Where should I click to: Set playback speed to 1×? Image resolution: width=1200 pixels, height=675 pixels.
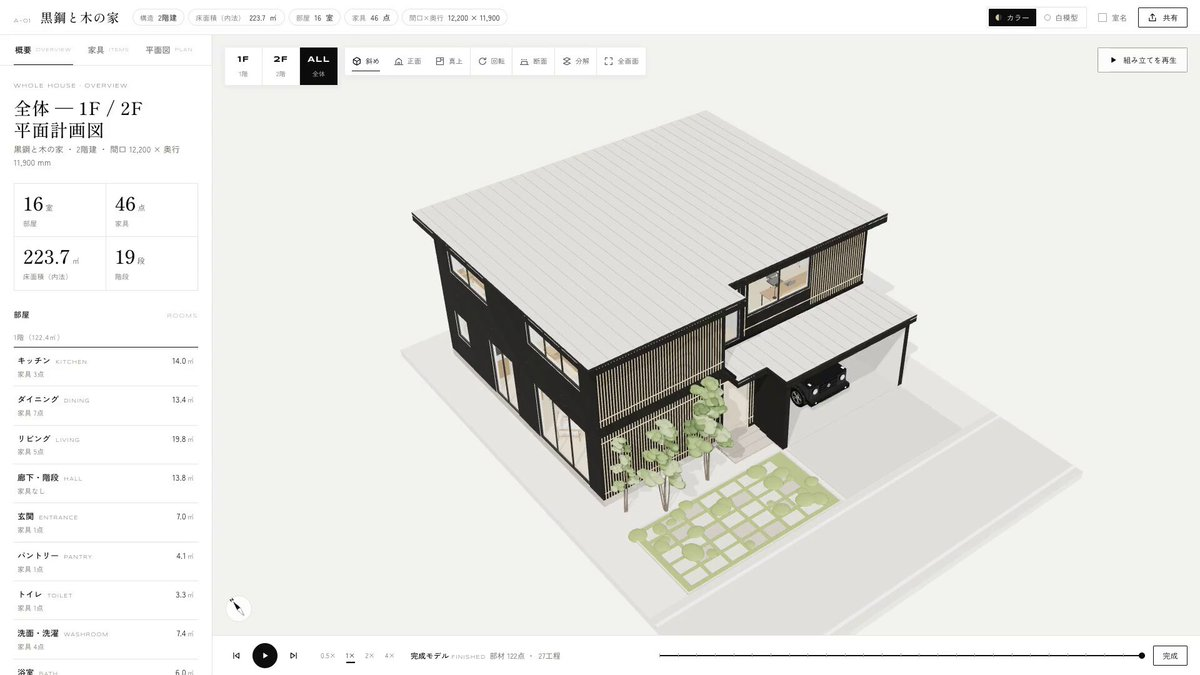[350, 656]
